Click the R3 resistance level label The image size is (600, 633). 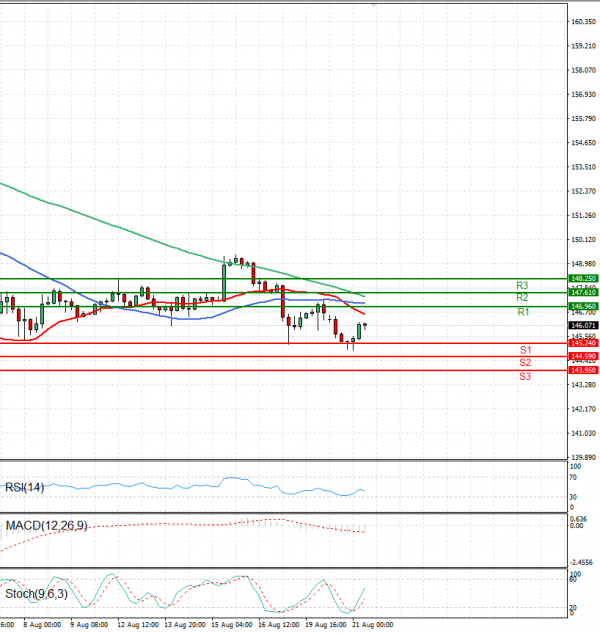click(522, 285)
